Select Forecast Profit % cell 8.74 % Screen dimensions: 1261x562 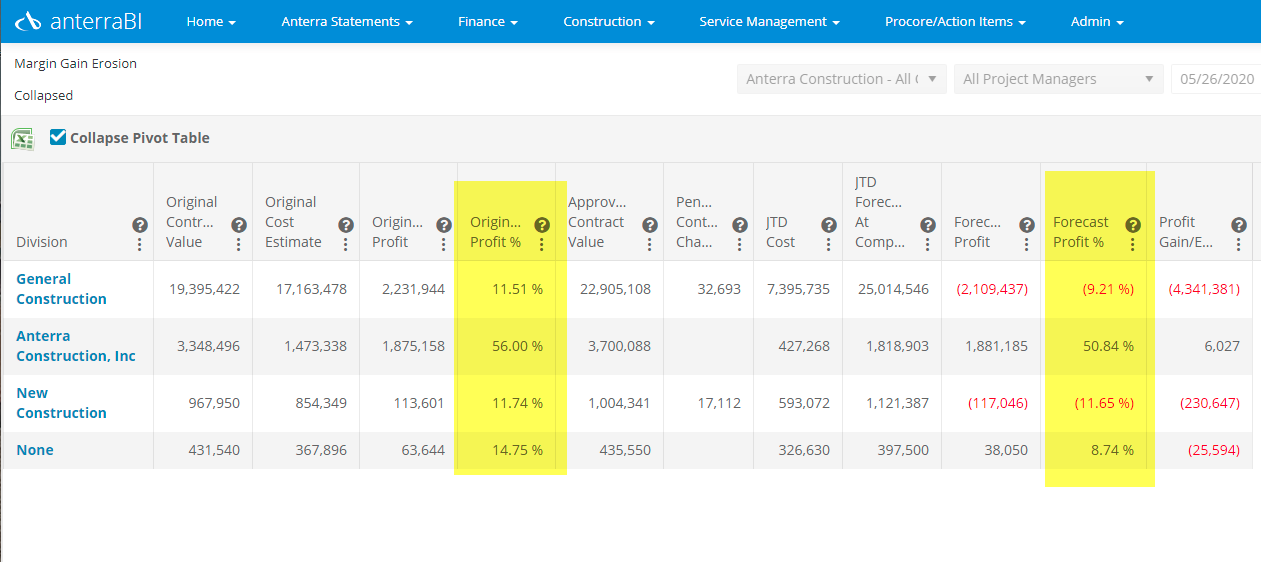[1112, 450]
